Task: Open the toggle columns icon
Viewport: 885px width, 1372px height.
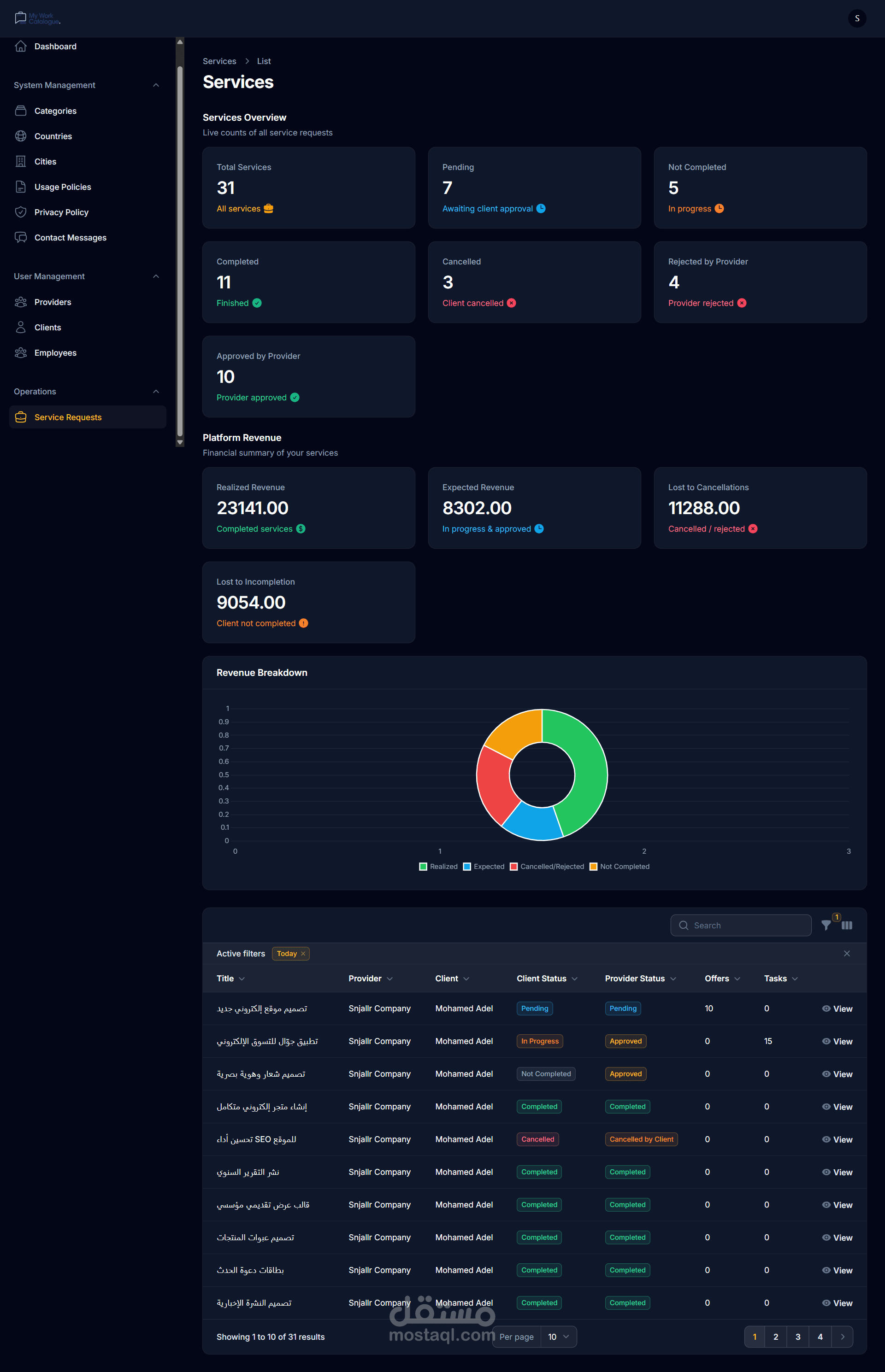Action: [x=846, y=925]
